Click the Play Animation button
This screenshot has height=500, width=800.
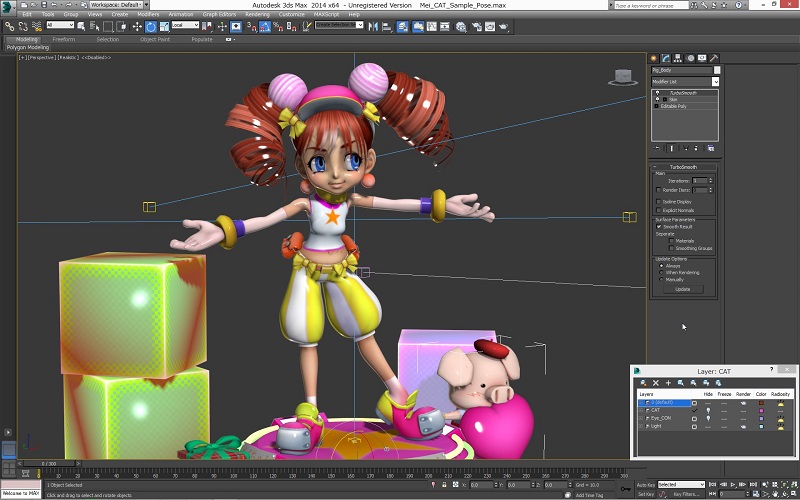733,485
